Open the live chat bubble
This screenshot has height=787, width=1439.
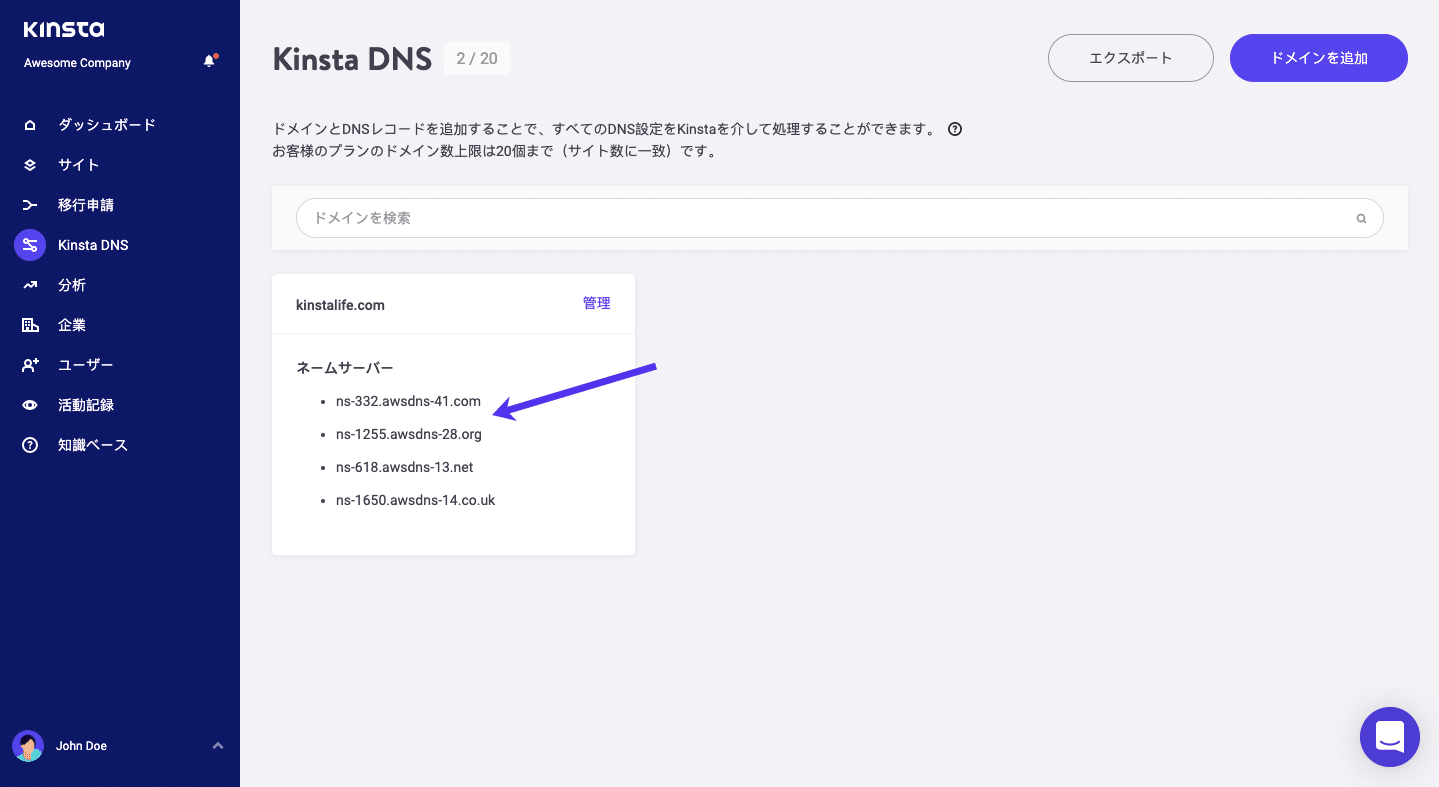(x=1389, y=736)
